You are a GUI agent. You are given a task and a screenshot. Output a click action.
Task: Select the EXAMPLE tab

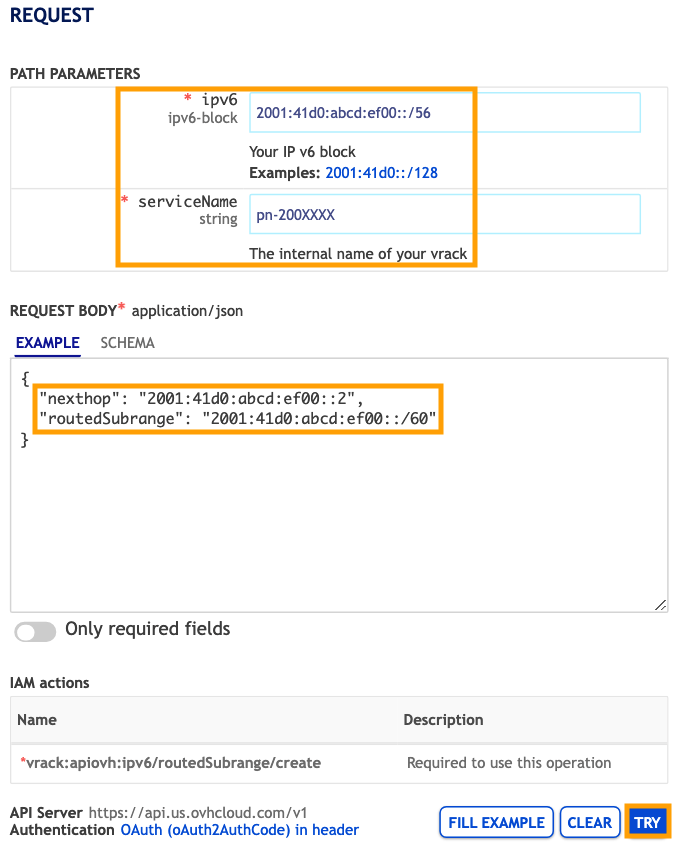tap(47, 342)
